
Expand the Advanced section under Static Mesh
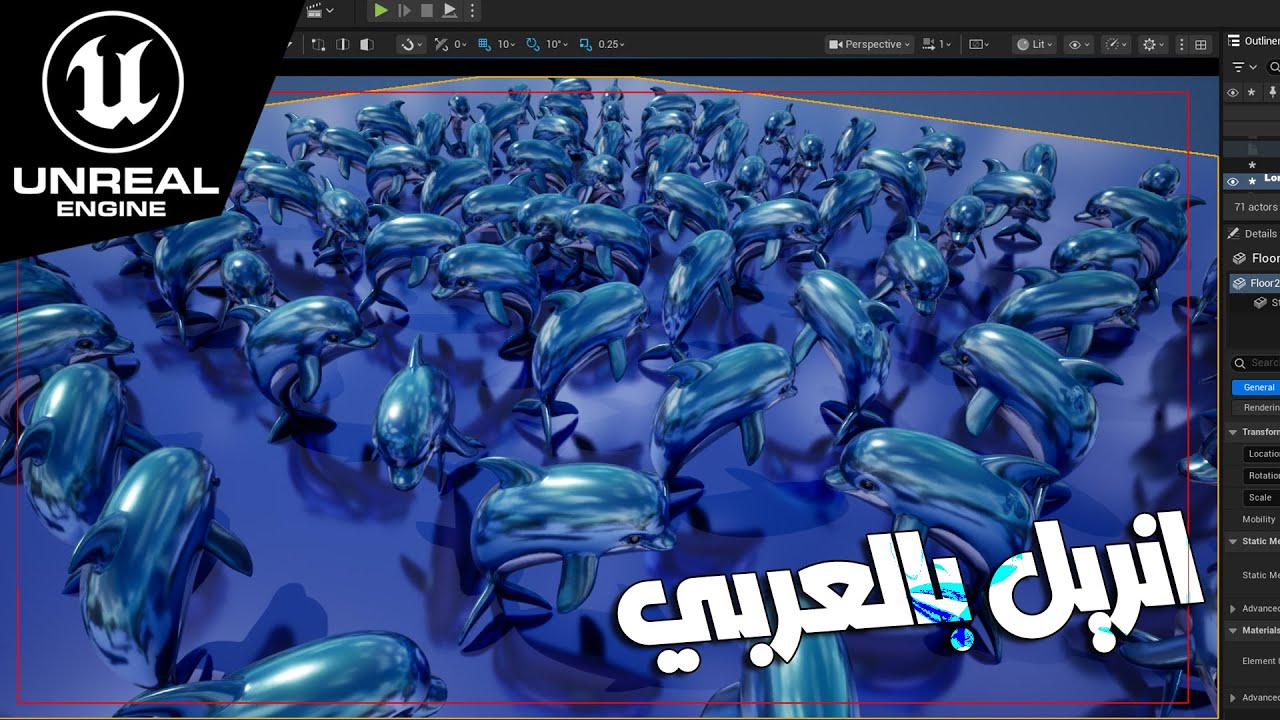point(1233,608)
